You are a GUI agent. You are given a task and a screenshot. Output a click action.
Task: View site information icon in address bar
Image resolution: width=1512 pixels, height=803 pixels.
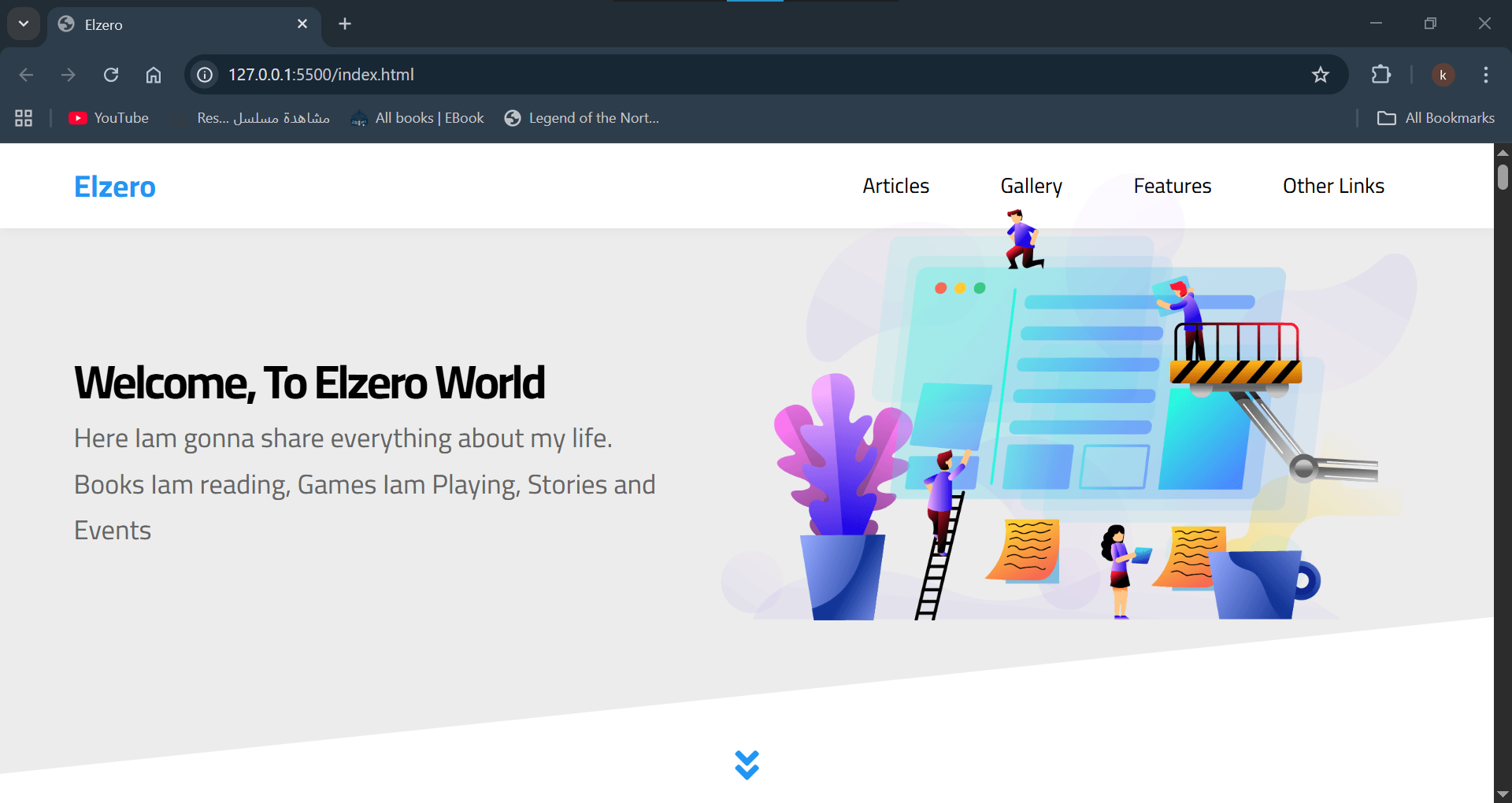(205, 75)
